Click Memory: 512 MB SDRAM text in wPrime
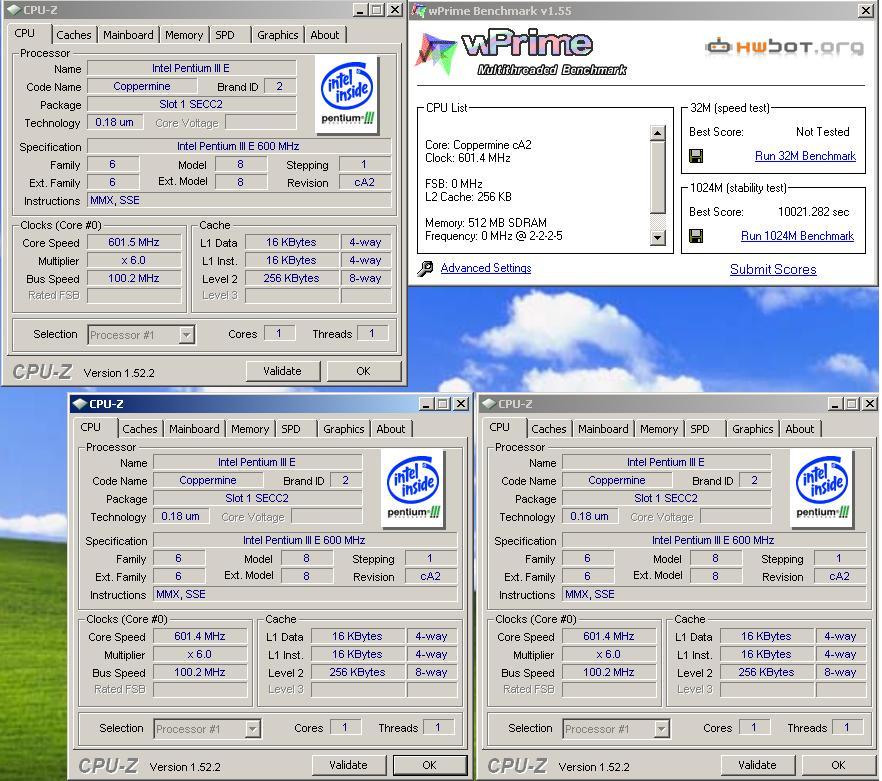 [486, 222]
